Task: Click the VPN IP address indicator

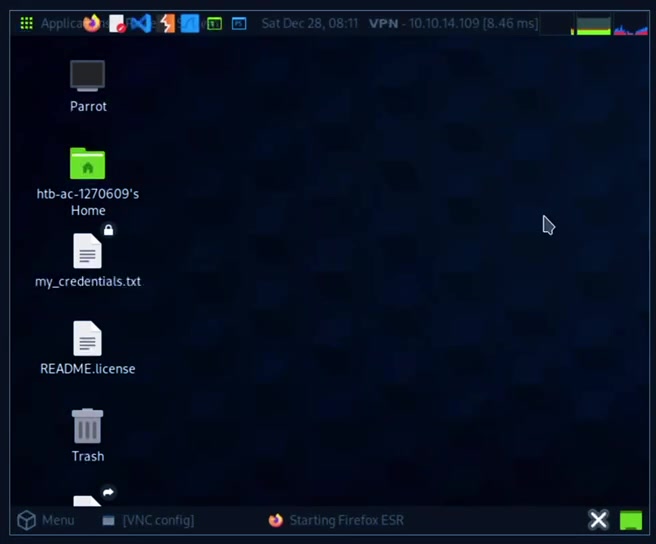Action: point(453,23)
